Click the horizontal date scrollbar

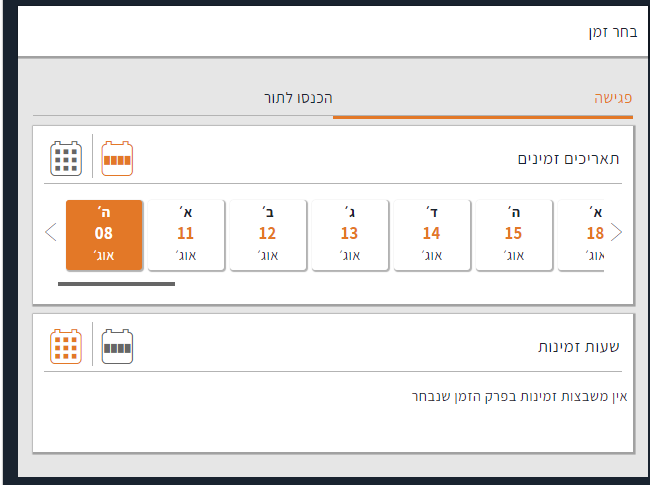[x=116, y=284]
